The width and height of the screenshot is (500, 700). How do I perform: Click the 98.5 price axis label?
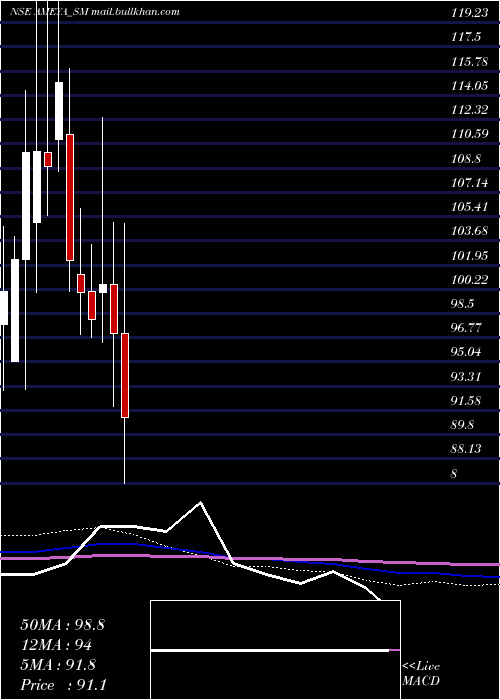pyautogui.click(x=464, y=304)
